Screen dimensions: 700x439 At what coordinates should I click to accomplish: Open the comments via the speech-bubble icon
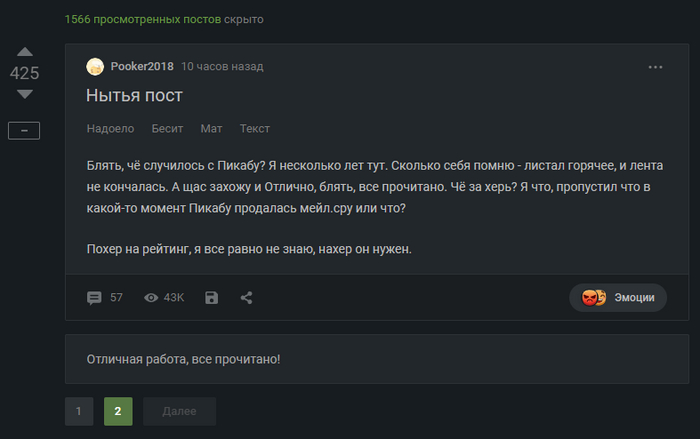(95, 297)
